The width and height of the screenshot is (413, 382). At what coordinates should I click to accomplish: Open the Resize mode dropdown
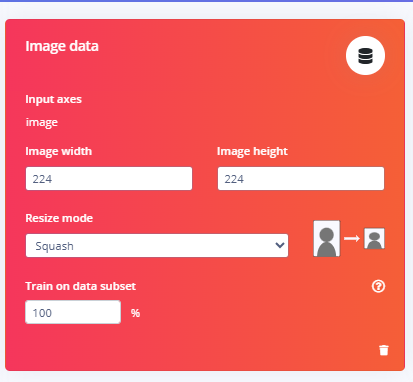pos(157,246)
